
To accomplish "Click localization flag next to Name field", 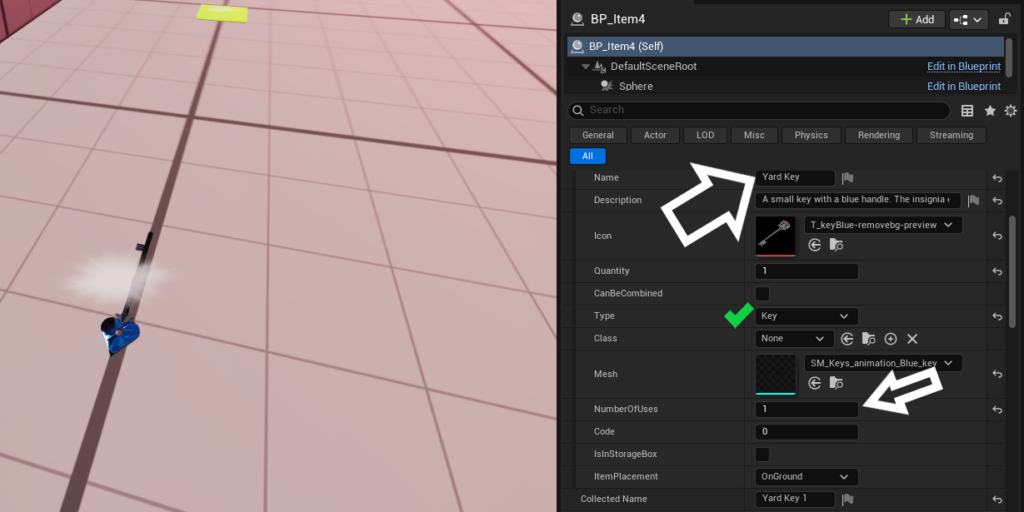I will click(x=847, y=178).
